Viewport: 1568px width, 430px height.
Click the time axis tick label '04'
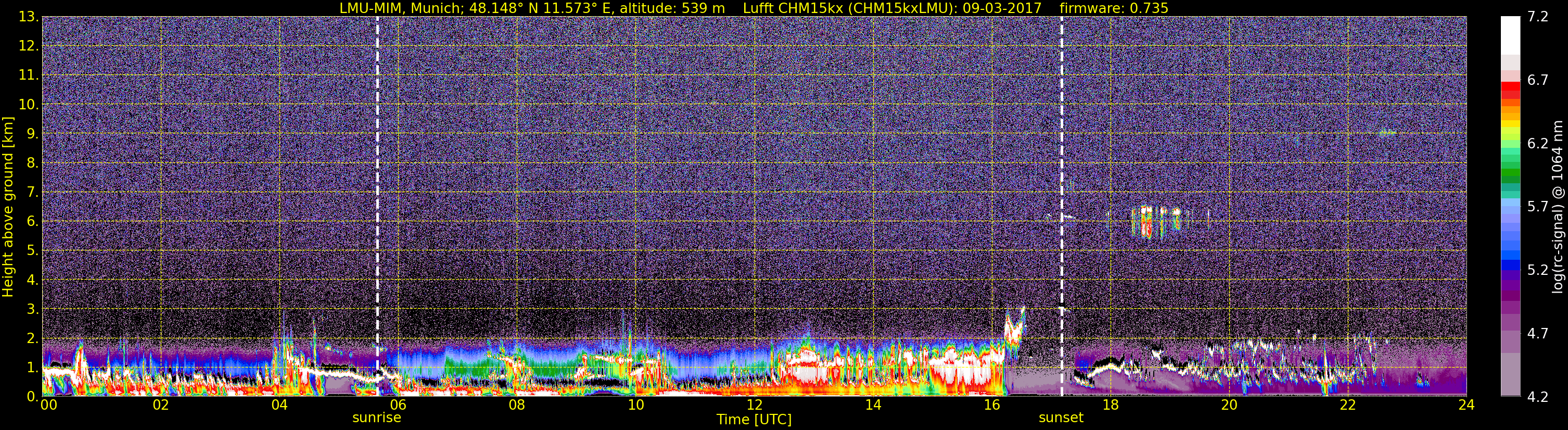tap(279, 405)
